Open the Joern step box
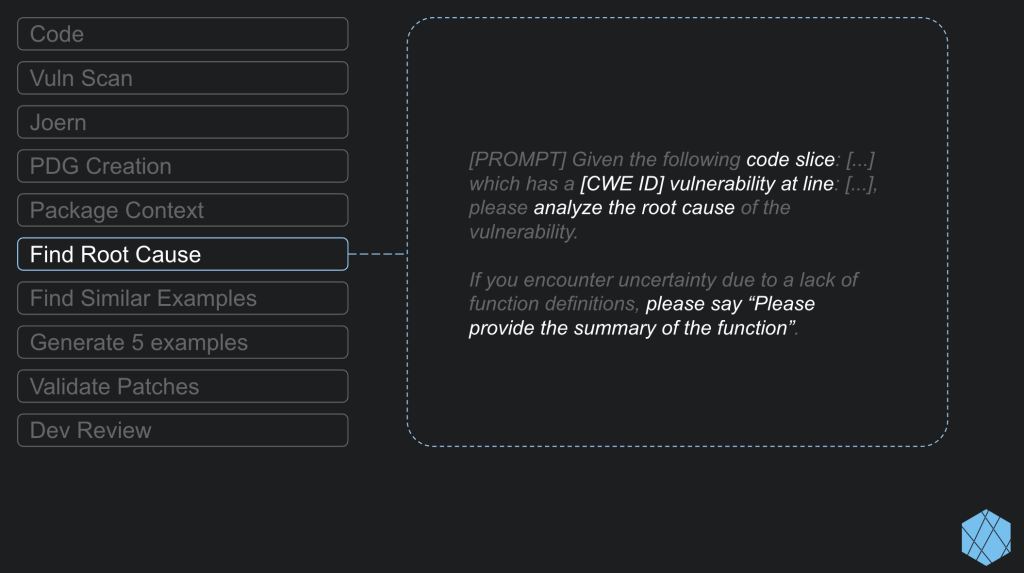The height and width of the screenshot is (573, 1024). (183, 122)
